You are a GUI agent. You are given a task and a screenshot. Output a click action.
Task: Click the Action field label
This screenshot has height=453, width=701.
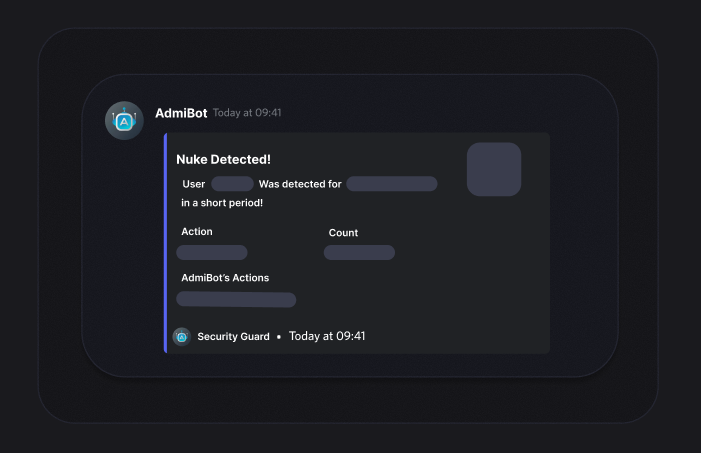pyautogui.click(x=197, y=232)
